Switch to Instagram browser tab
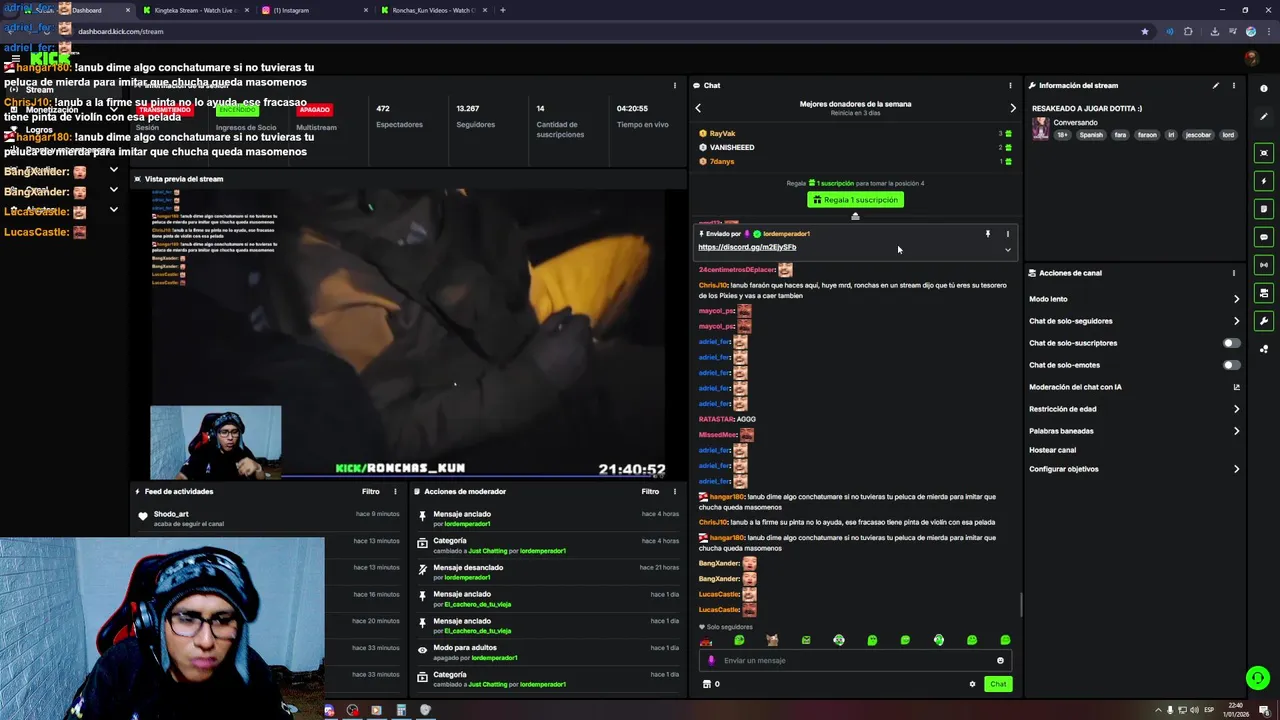Viewport: 1280px width, 720px height. pos(313,10)
